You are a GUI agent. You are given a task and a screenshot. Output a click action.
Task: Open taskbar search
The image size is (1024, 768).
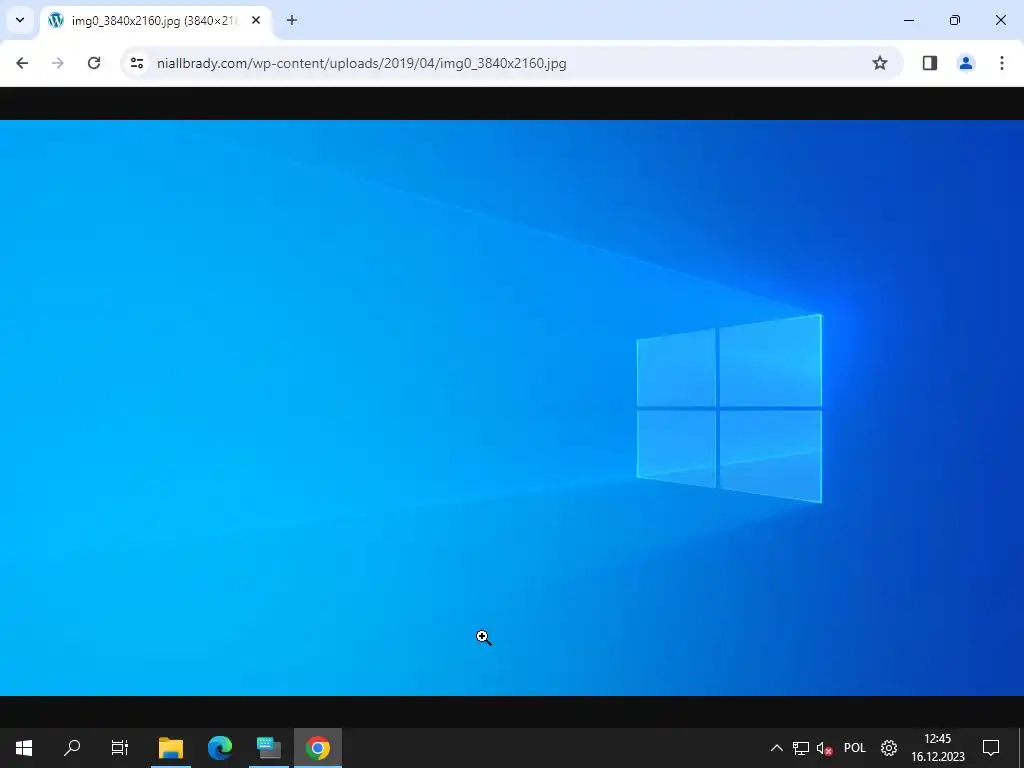[x=72, y=748]
